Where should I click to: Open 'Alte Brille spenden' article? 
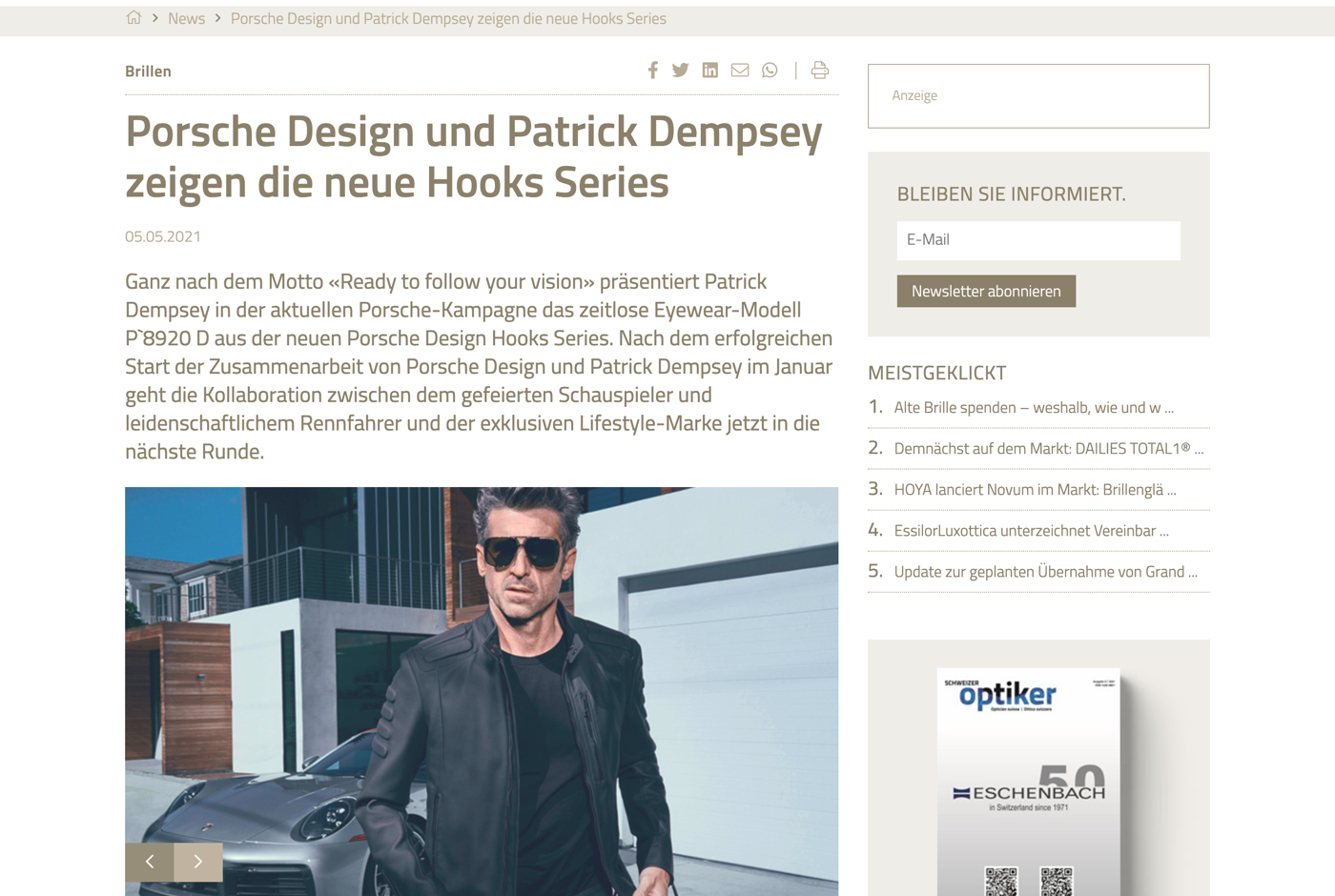click(1033, 408)
